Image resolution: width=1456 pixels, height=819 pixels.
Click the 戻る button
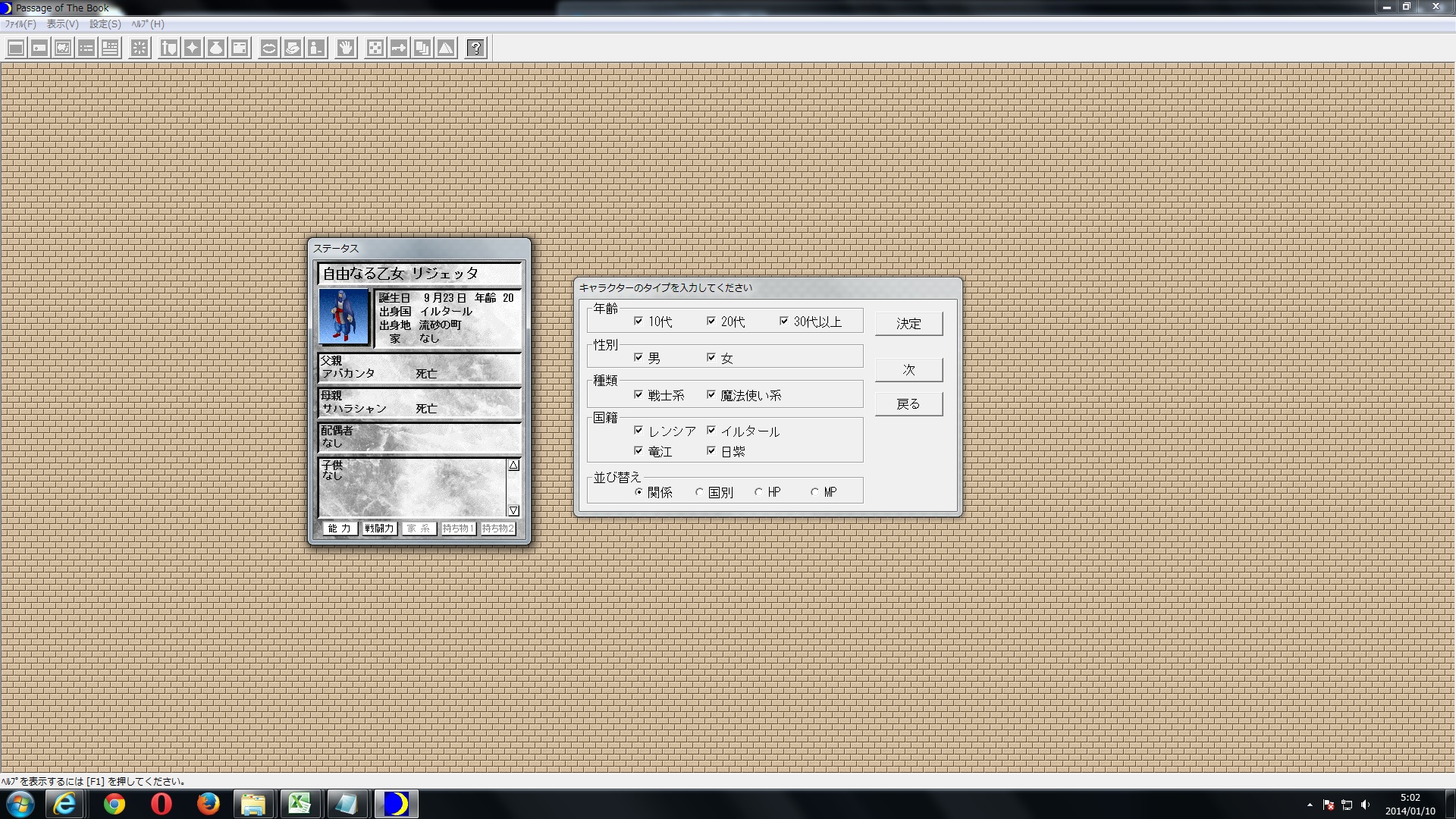[x=908, y=404]
